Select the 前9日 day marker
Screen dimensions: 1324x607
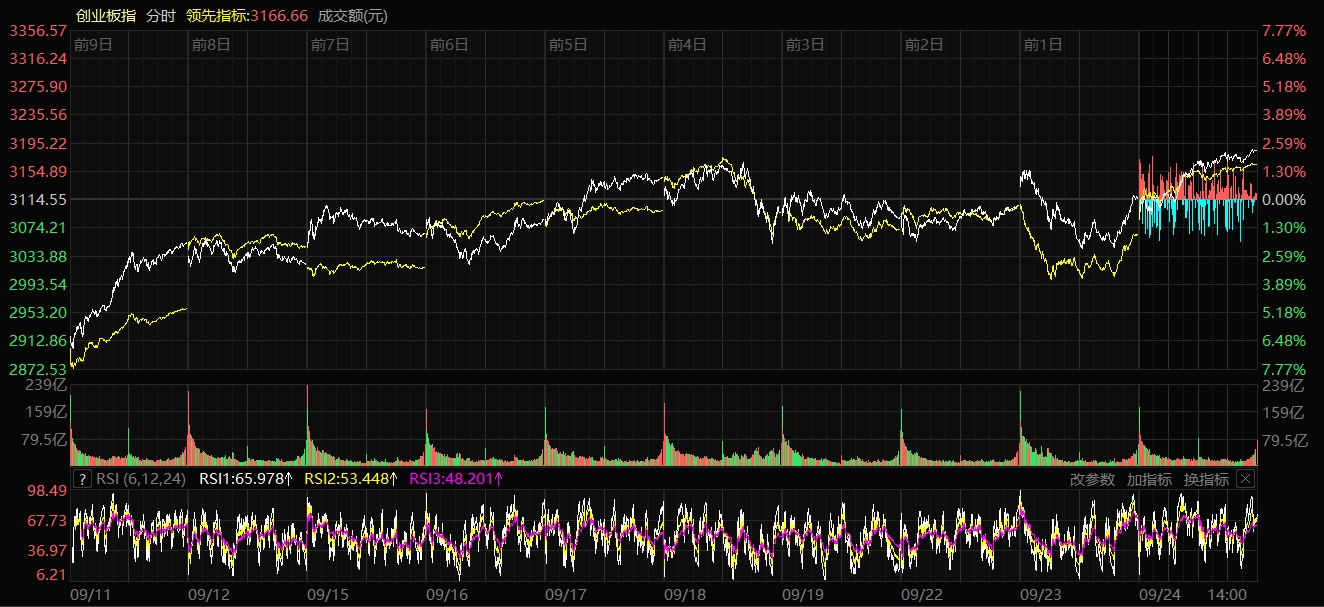point(93,44)
